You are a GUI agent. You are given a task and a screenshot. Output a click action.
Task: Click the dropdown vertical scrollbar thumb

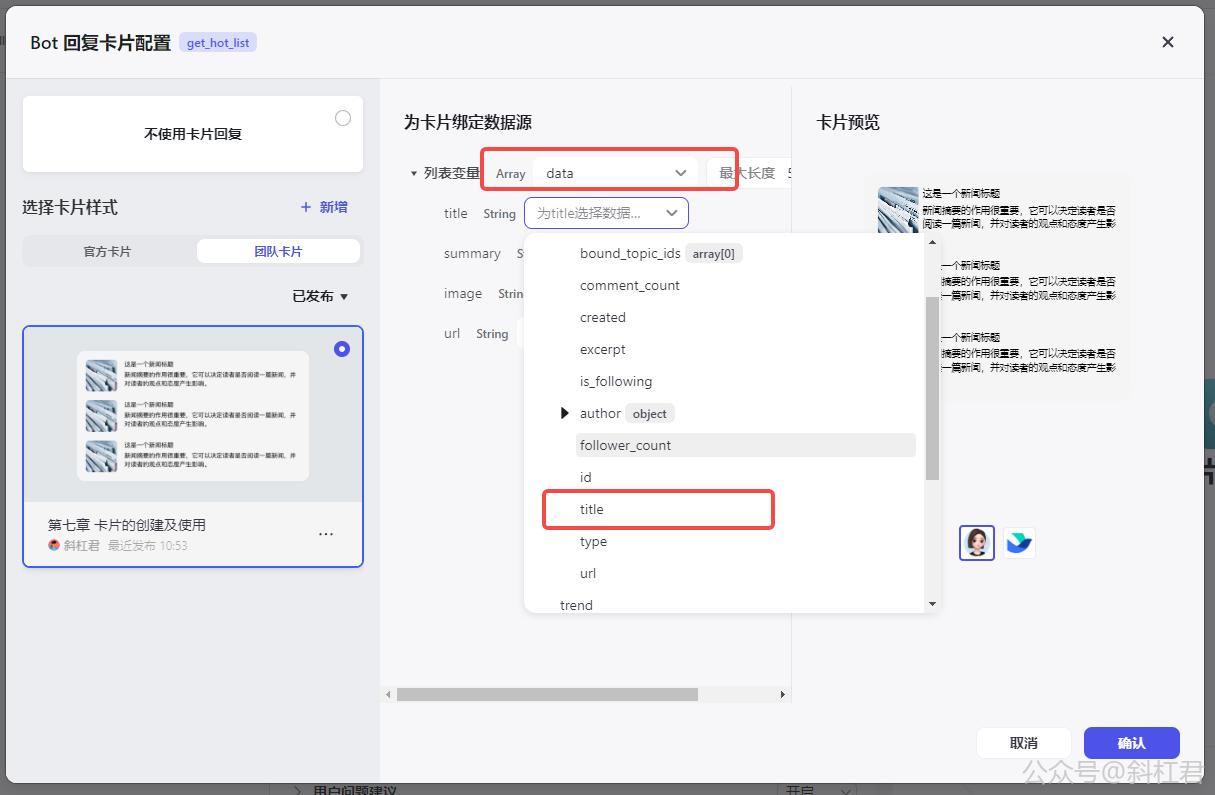pos(932,388)
